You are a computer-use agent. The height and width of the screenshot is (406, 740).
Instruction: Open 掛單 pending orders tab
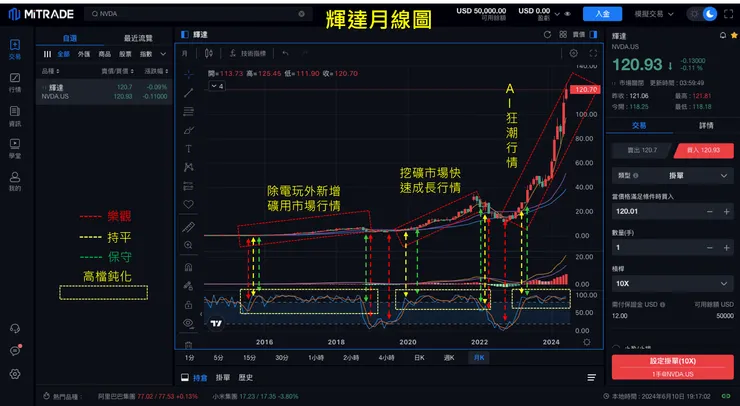pyautogui.click(x=223, y=378)
